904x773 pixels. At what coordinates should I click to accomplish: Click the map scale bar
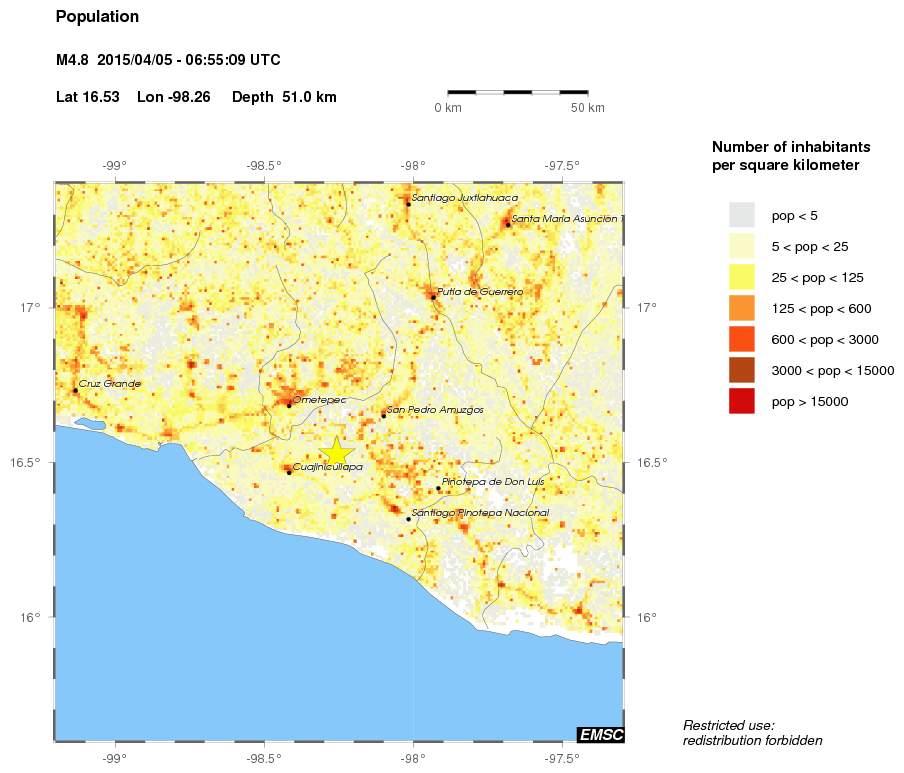pyautogui.click(x=518, y=92)
